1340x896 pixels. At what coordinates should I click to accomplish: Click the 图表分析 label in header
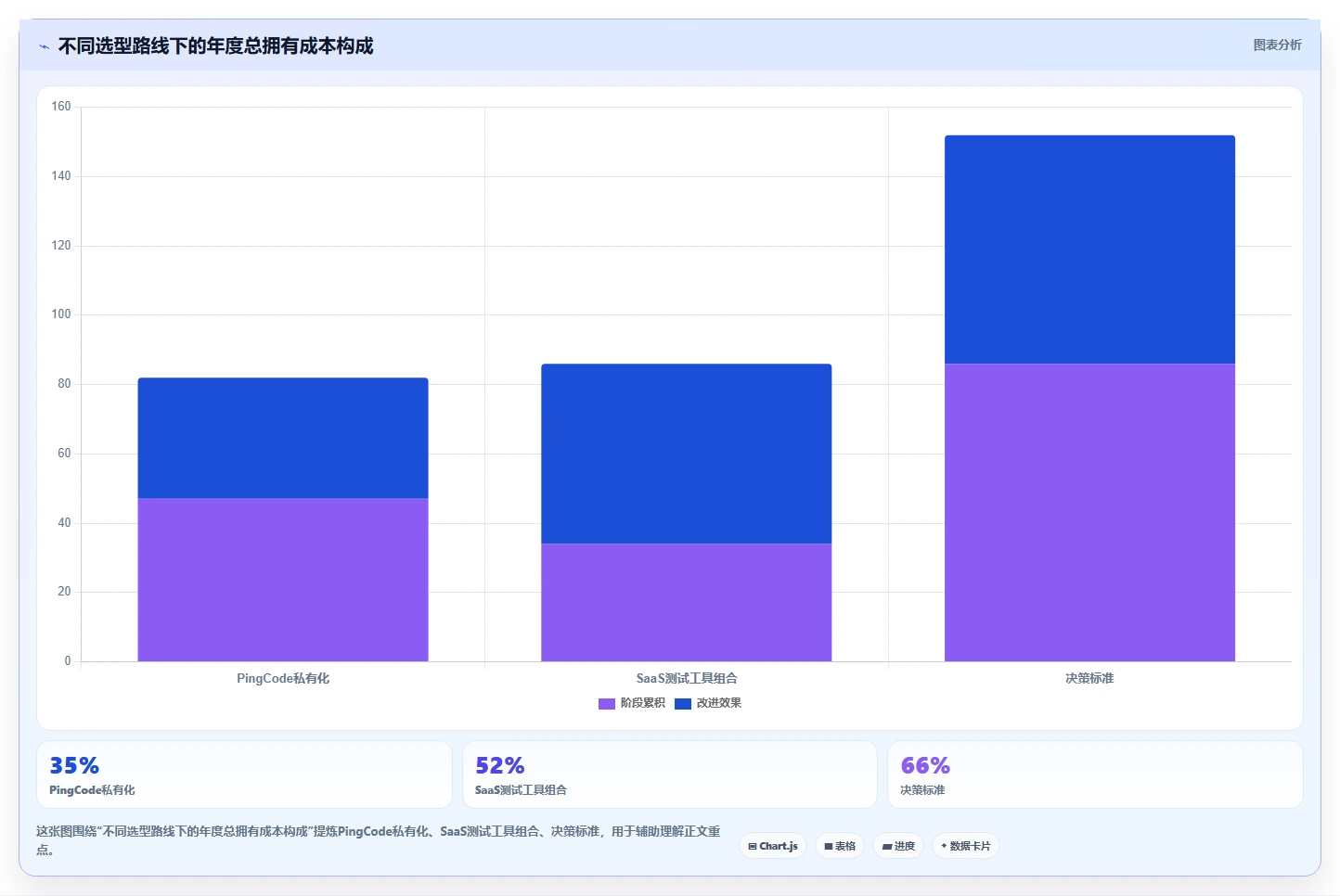pyautogui.click(x=1277, y=45)
